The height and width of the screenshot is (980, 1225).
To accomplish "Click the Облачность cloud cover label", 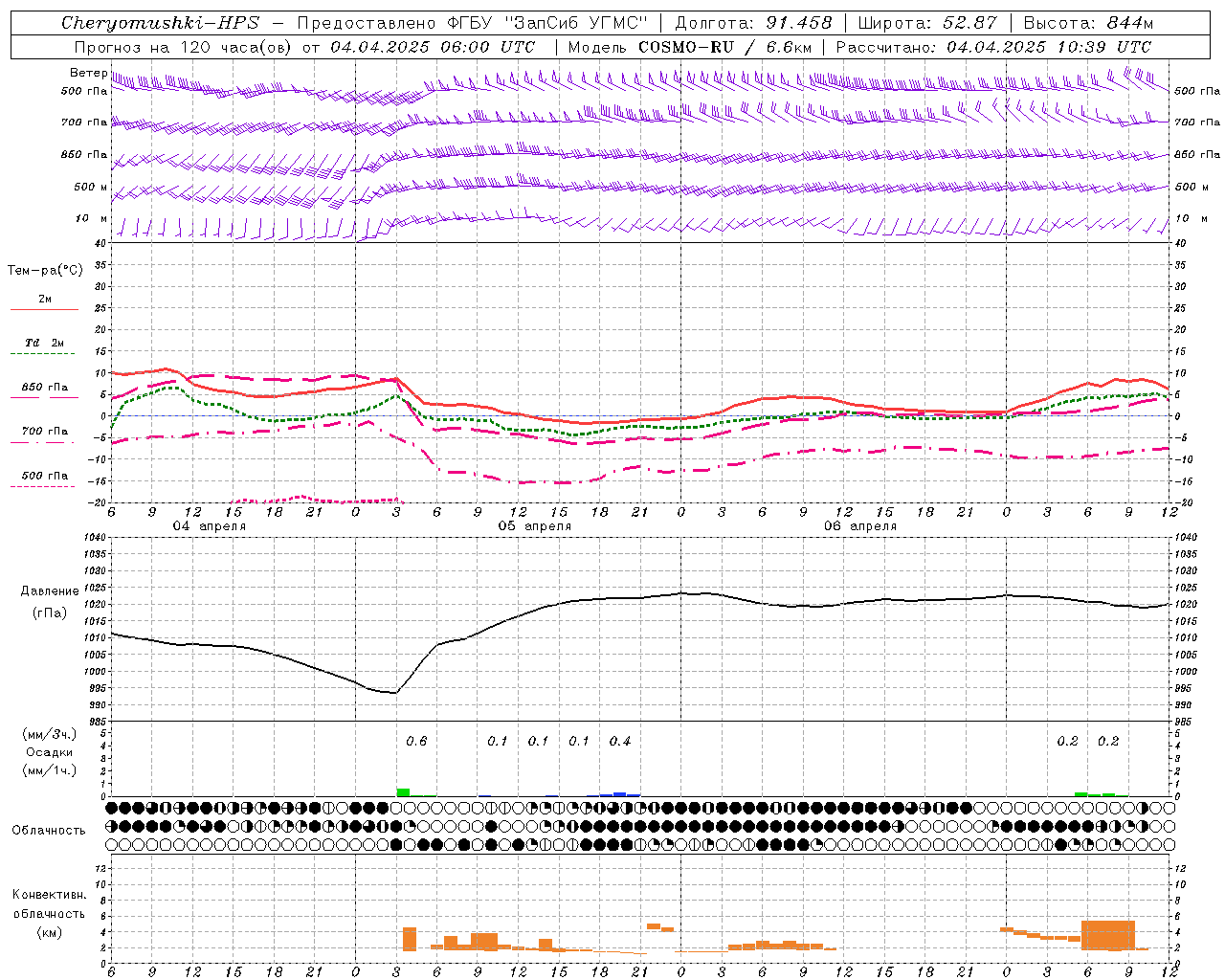I will [49, 830].
